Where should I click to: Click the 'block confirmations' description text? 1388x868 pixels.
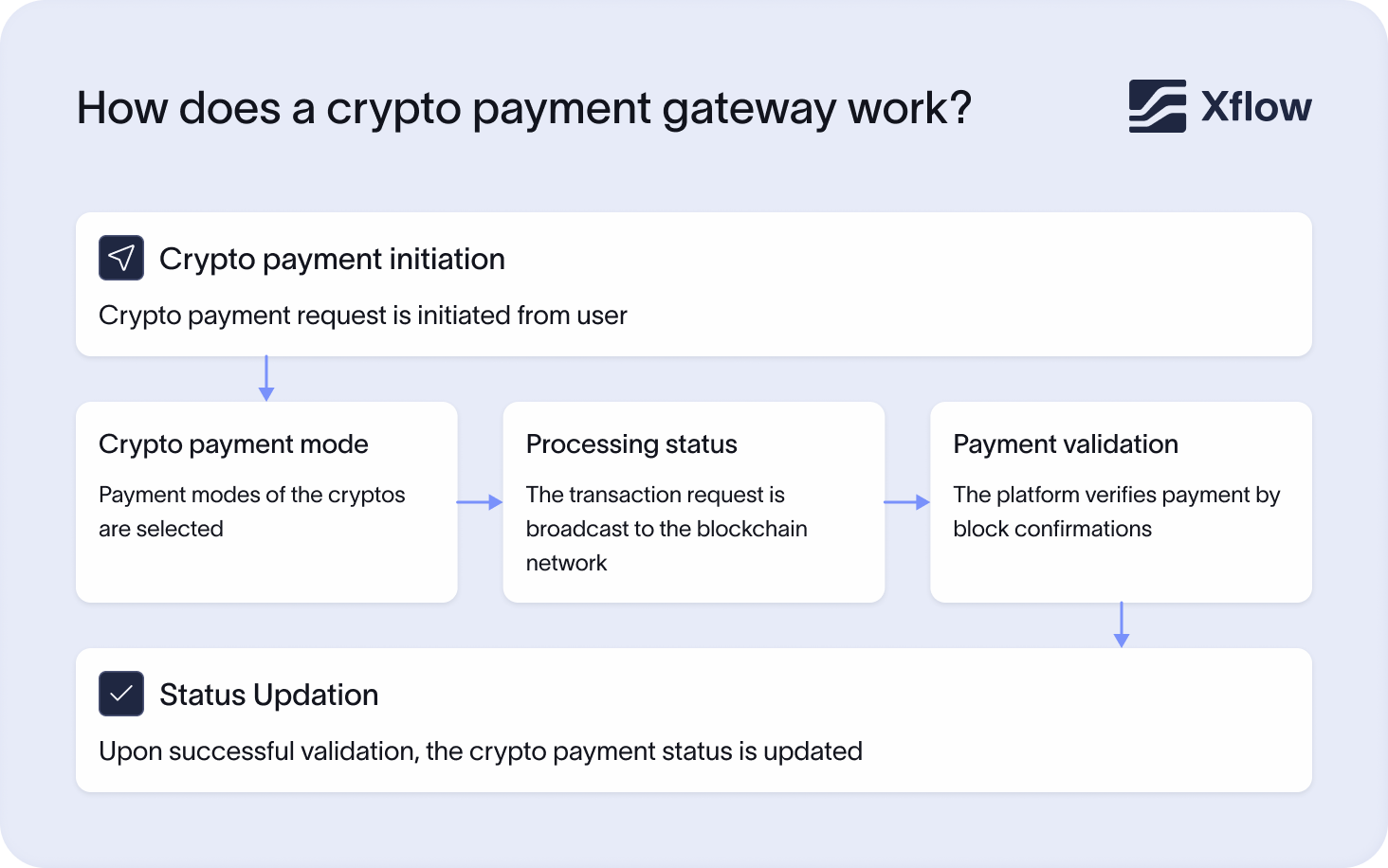coord(1052,529)
